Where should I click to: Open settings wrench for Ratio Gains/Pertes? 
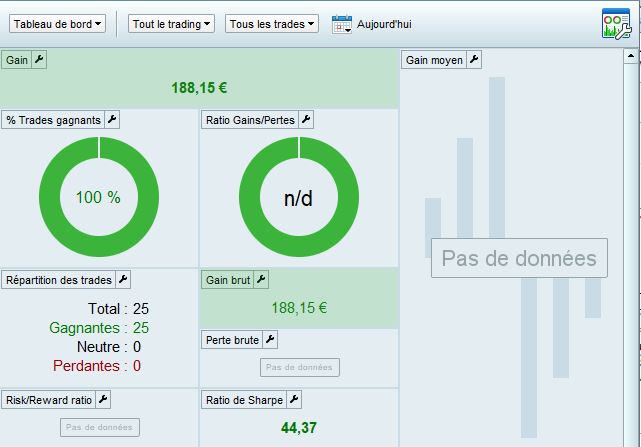pos(306,120)
